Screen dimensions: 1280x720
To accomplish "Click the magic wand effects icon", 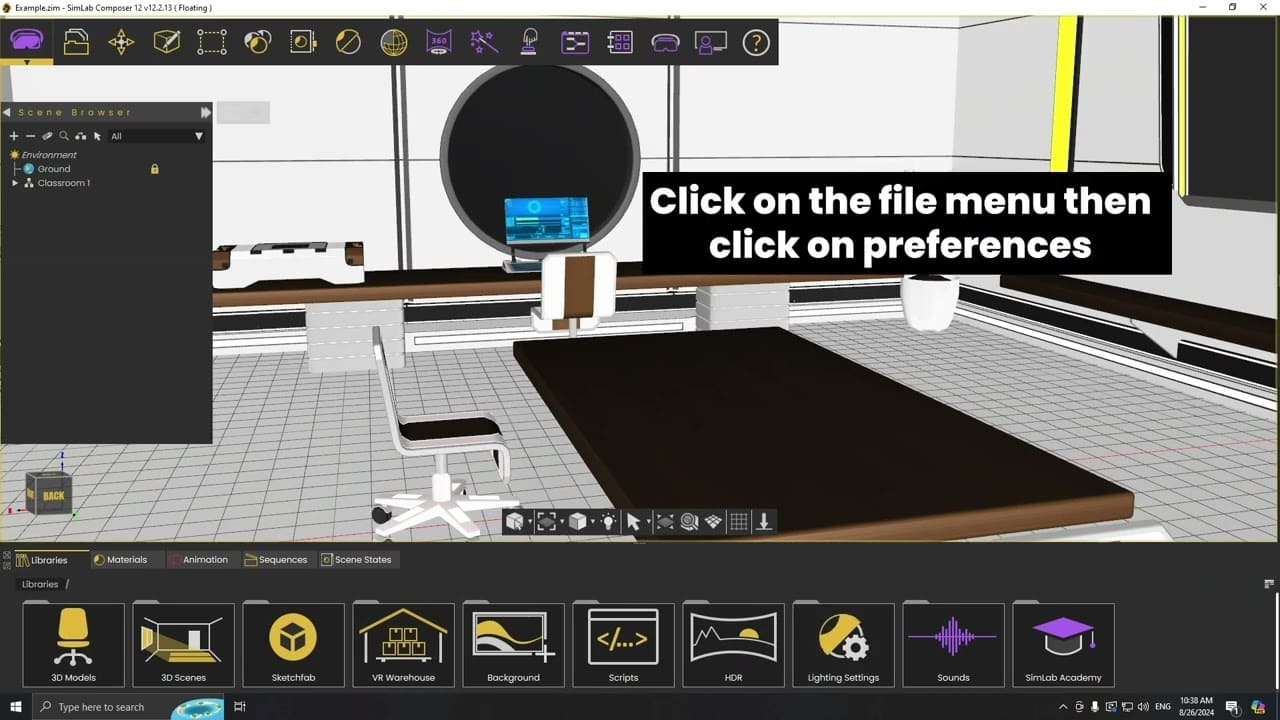I will 484,42.
